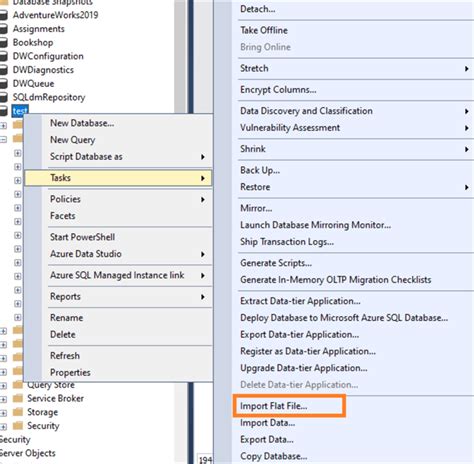Choose Generate In-Memory OLTP Migration Checklists
474x464 pixels.
coord(345,280)
